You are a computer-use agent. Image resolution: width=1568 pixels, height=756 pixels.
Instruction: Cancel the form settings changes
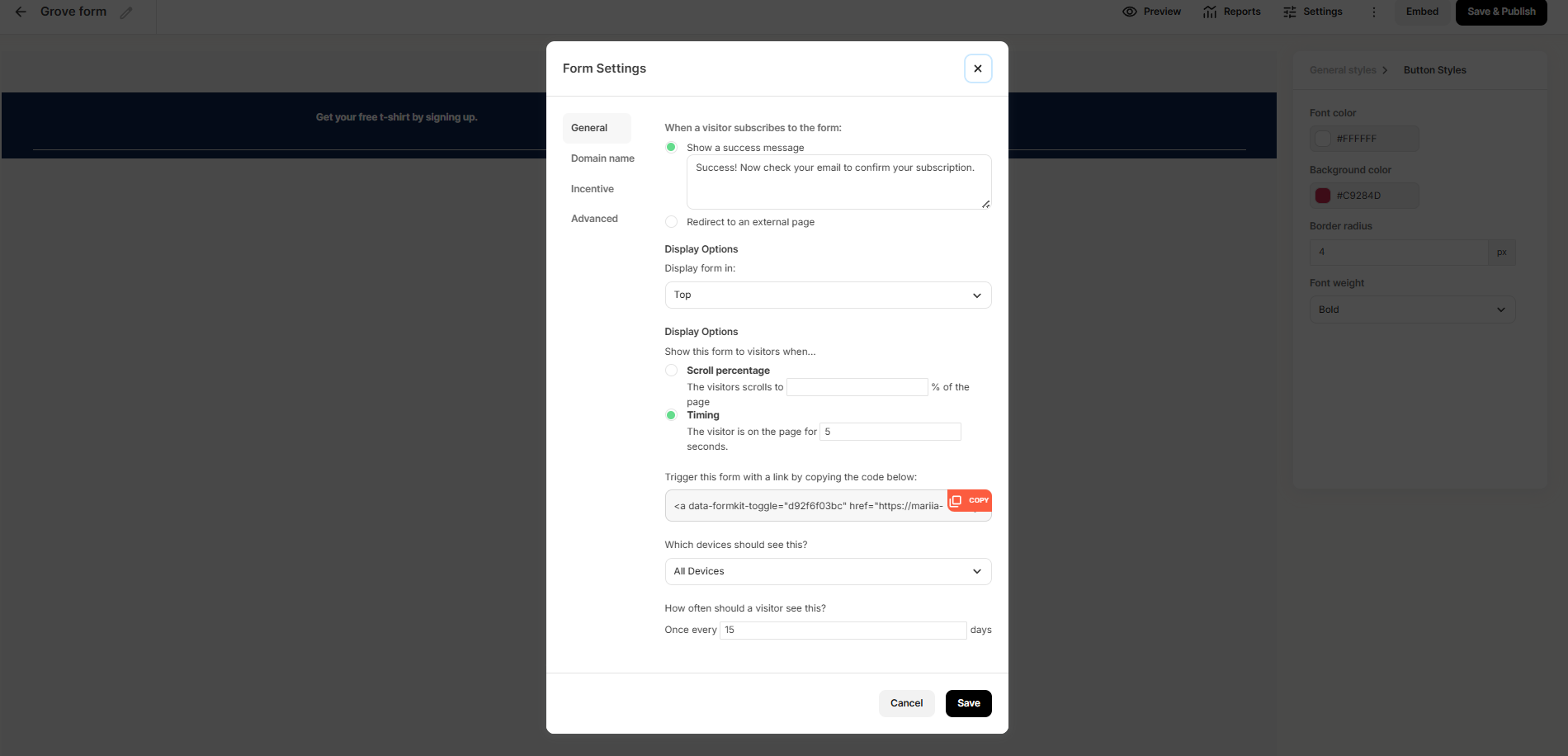click(x=906, y=703)
